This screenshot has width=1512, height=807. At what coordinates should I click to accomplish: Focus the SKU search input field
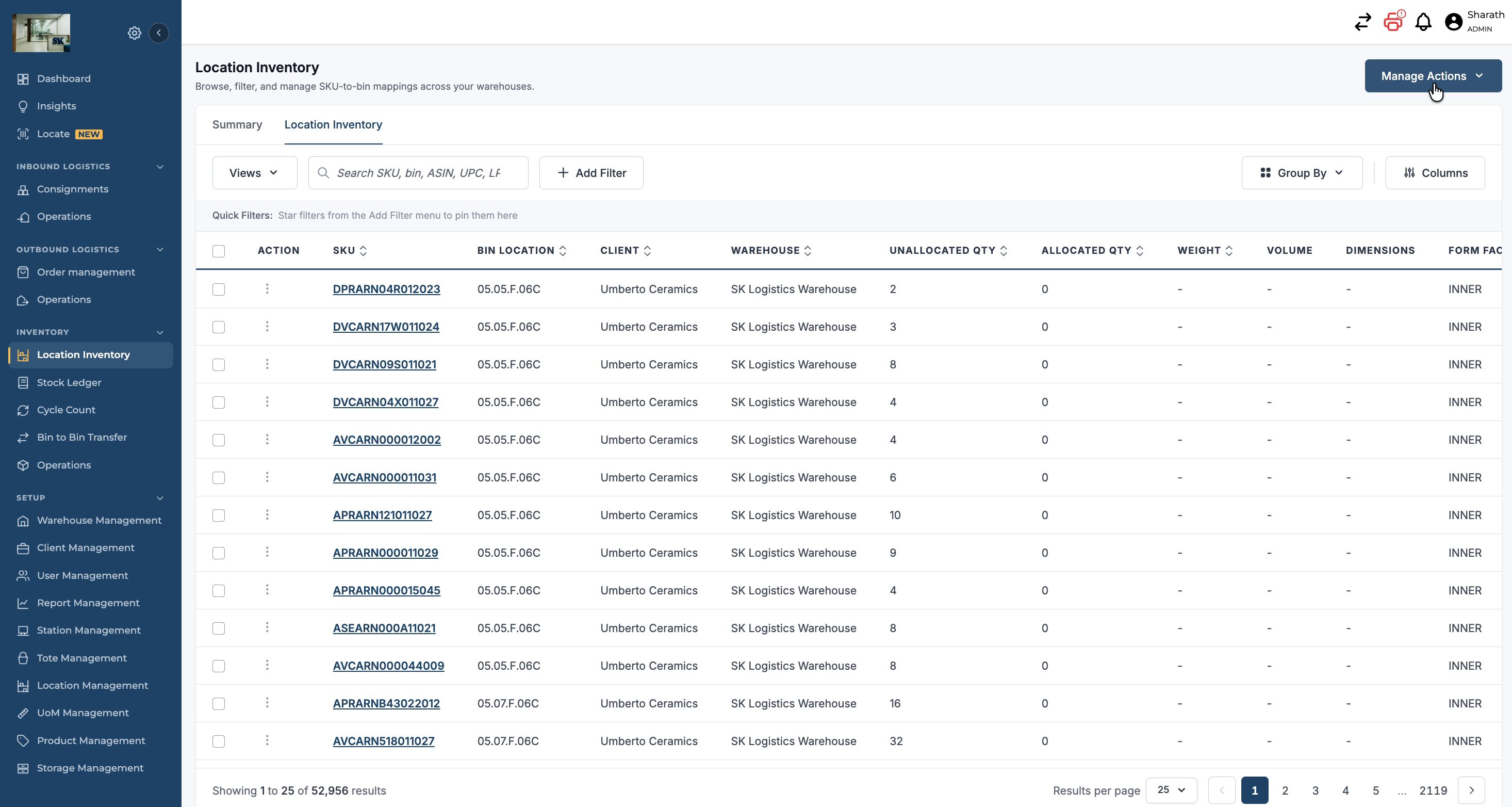pyautogui.click(x=419, y=173)
